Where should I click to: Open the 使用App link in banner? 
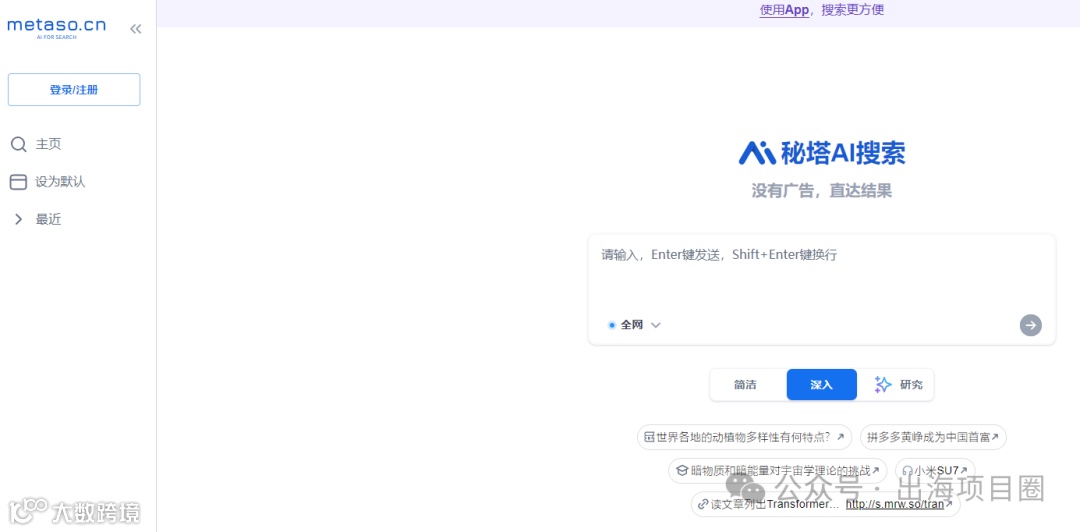tap(784, 10)
